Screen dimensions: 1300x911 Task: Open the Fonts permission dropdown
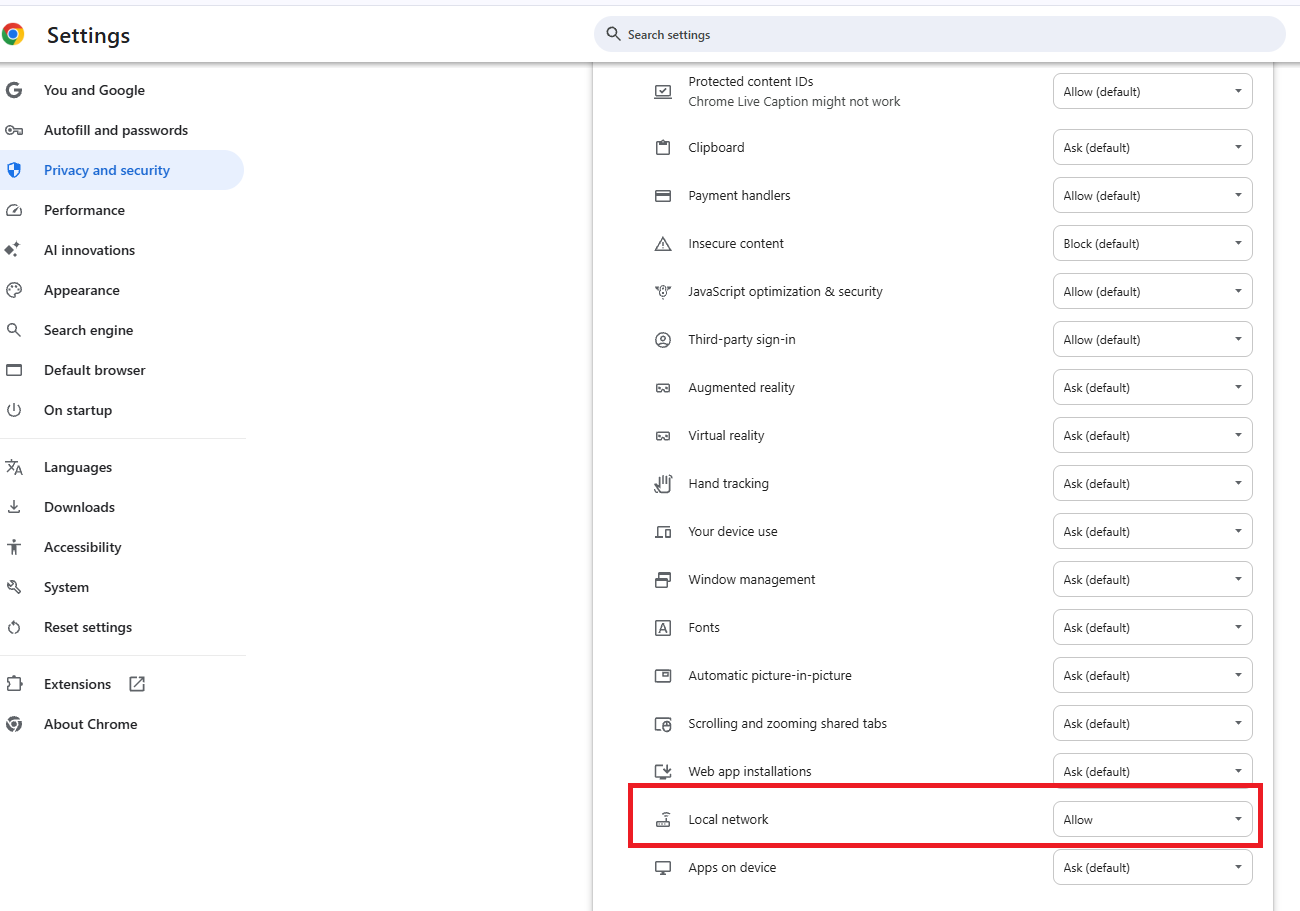1152,628
